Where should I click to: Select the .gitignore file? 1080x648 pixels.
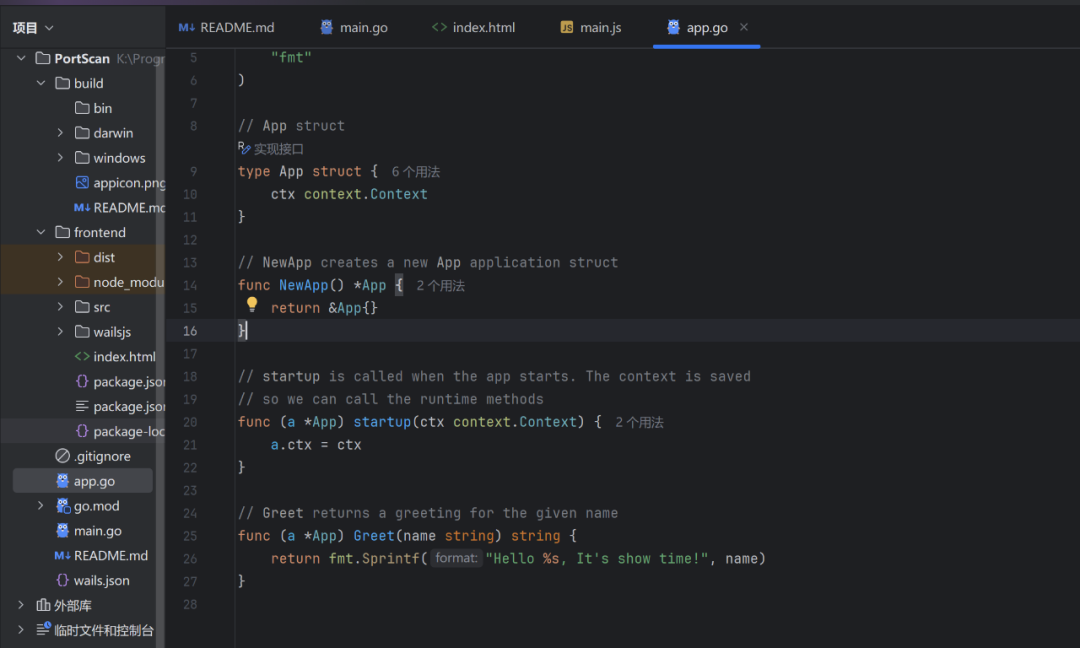pyautogui.click(x=93, y=456)
